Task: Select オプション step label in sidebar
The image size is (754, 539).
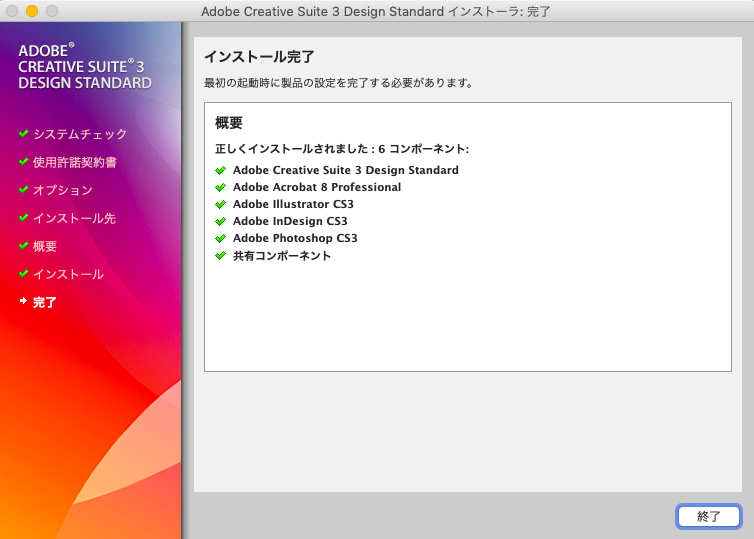Action: point(63,190)
